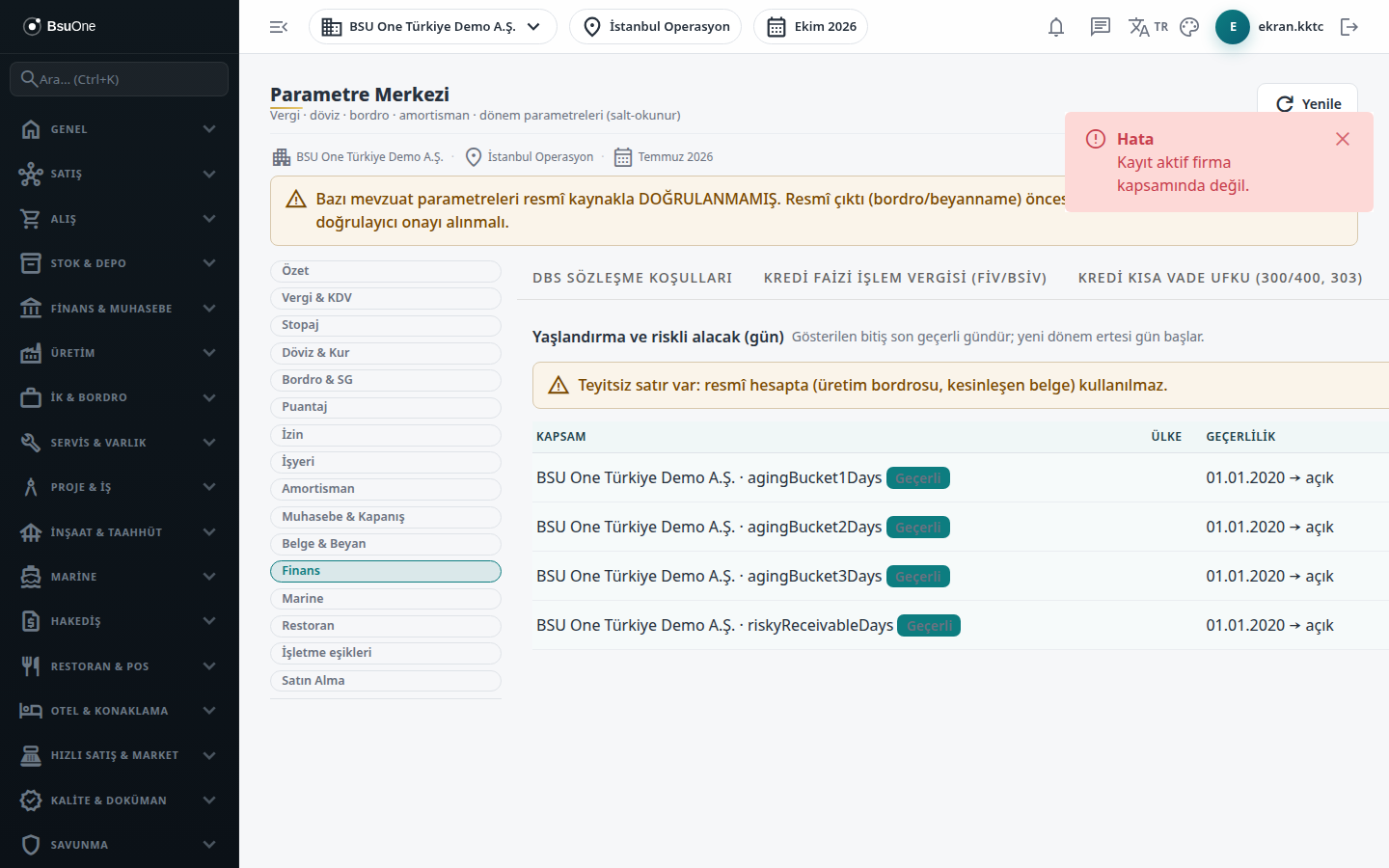
Task: Click the Savunma shield icon
Action: coord(31,845)
